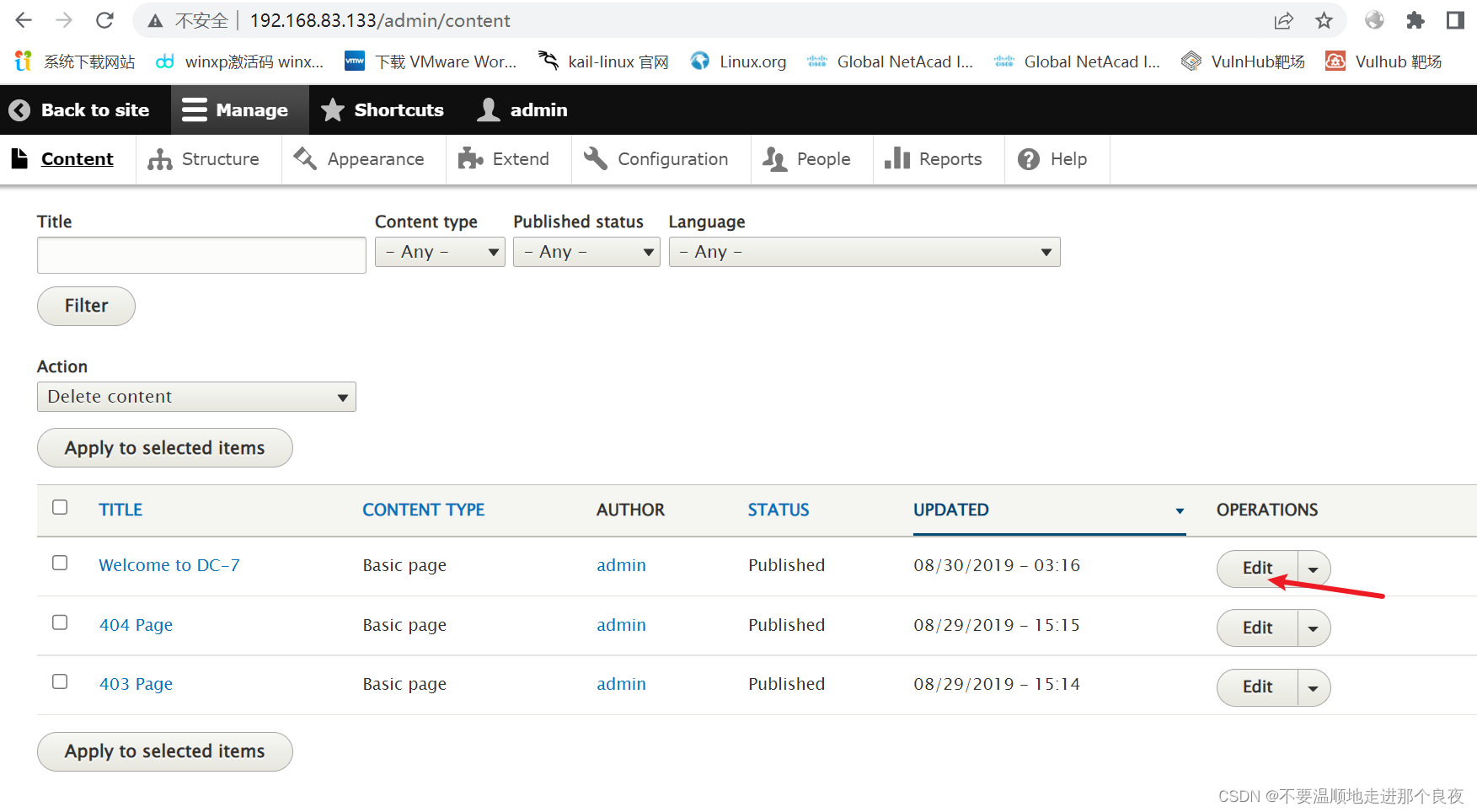Open the Content admin tab
Image resolution: width=1477 pixels, height=812 pixels.
point(62,159)
